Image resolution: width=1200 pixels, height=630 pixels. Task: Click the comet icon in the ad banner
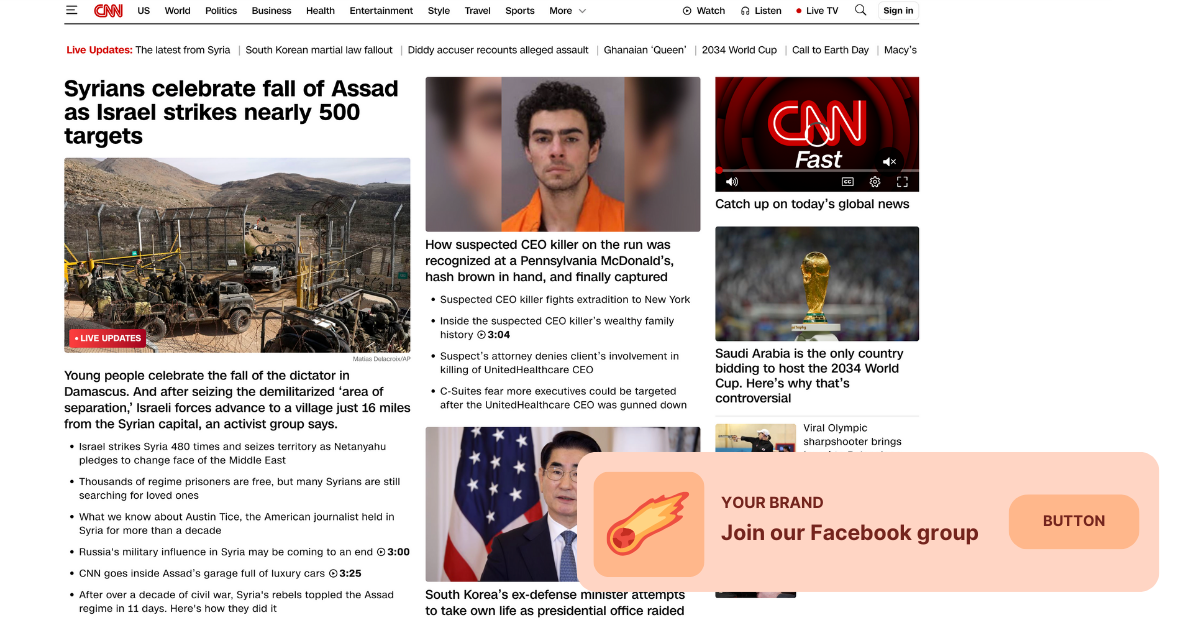649,524
